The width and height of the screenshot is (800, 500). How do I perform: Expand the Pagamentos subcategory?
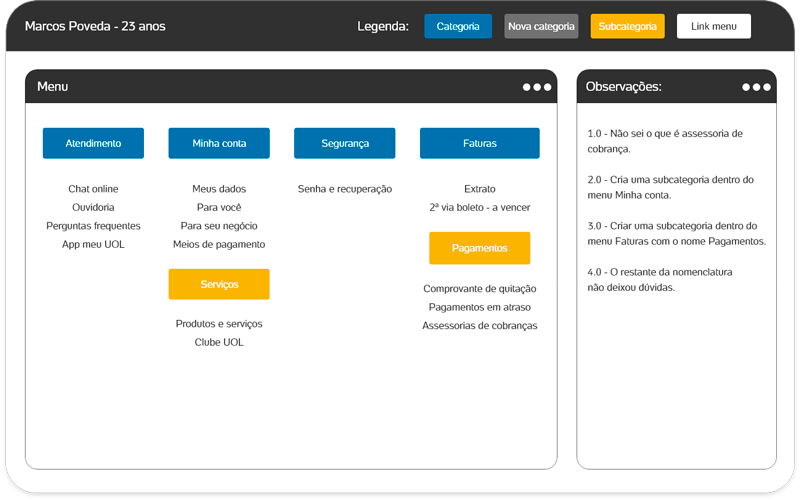(479, 248)
